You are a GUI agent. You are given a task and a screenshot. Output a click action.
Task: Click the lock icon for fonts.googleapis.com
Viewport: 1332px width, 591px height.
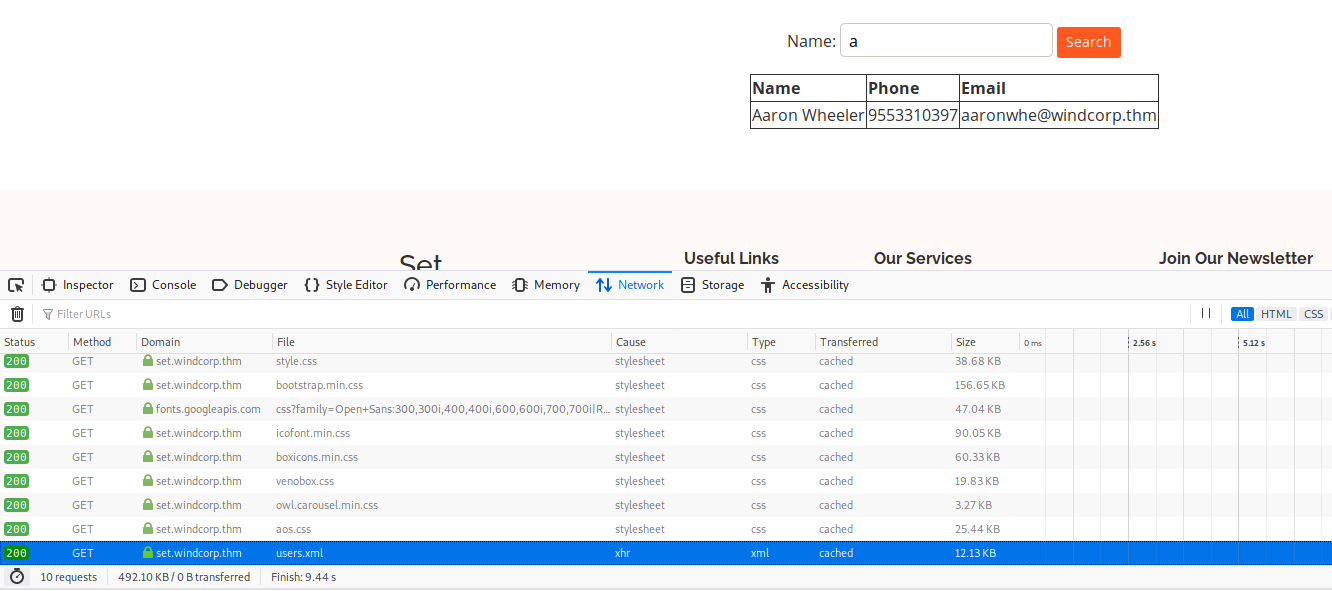coord(148,409)
